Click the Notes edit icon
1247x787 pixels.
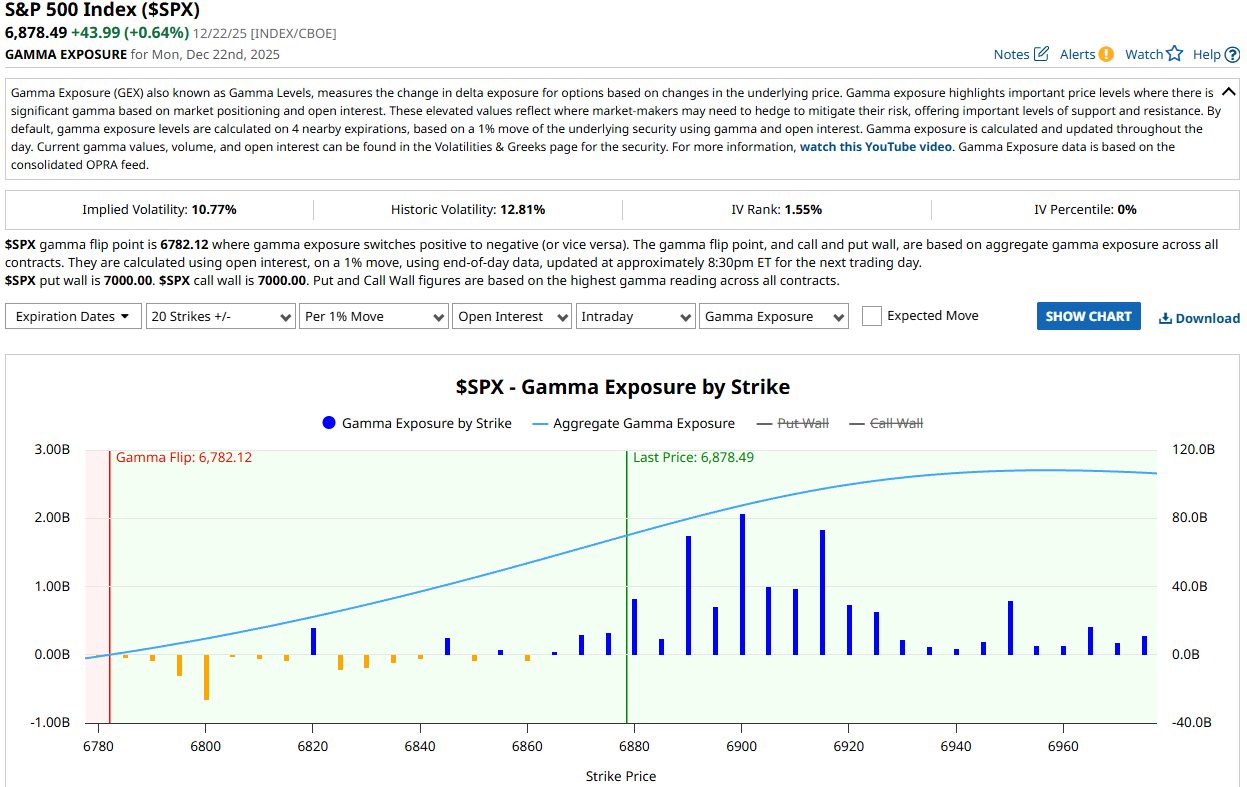click(1040, 54)
